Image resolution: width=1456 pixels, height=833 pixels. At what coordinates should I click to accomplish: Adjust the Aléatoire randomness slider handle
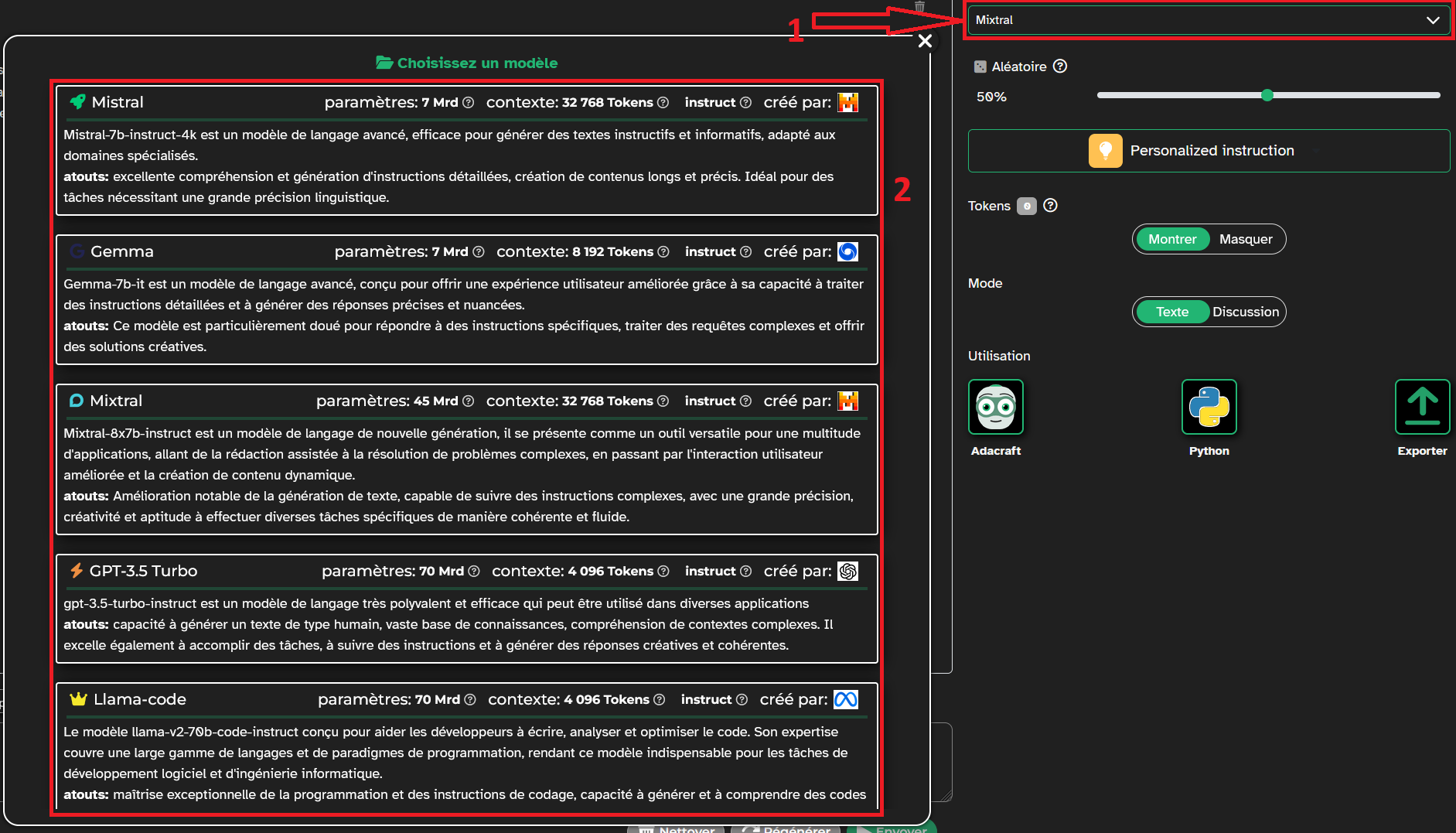pyautogui.click(x=1267, y=95)
